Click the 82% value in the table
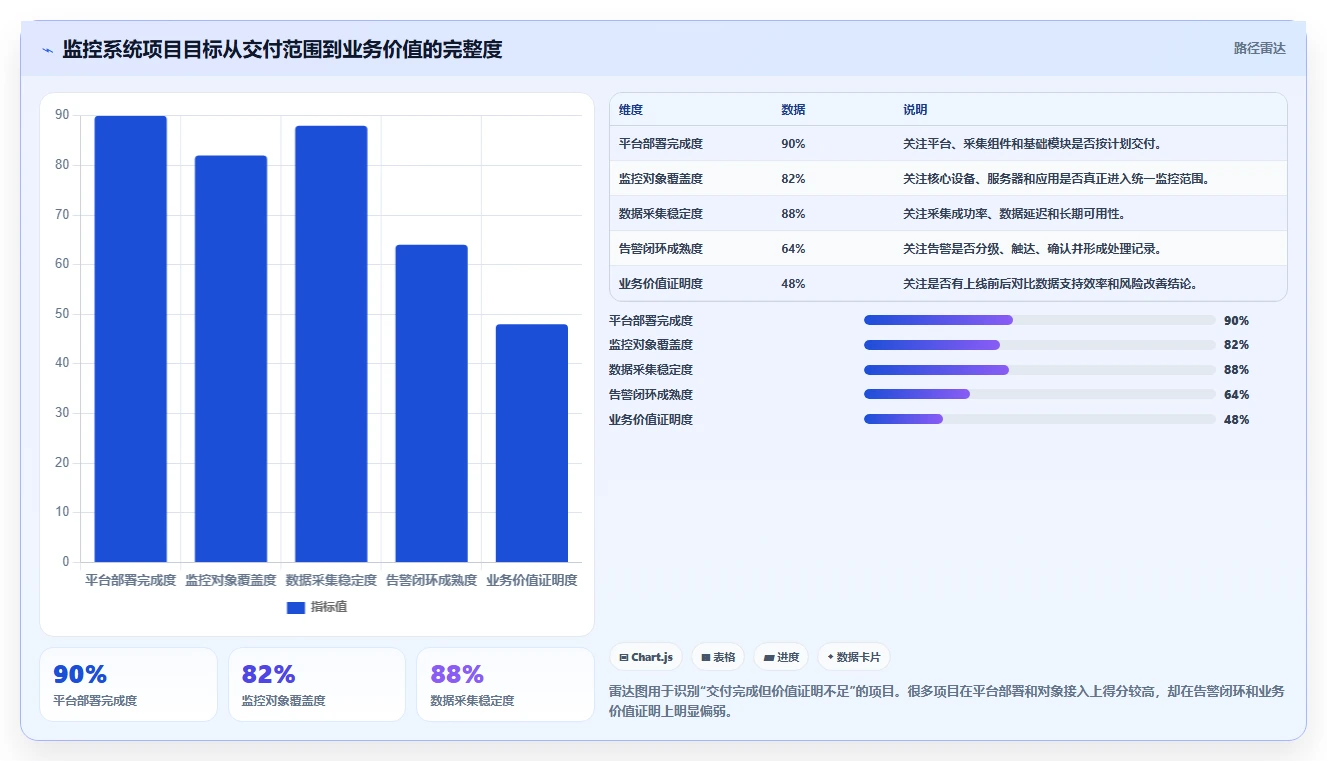The height and width of the screenshot is (761, 1327). coord(793,179)
